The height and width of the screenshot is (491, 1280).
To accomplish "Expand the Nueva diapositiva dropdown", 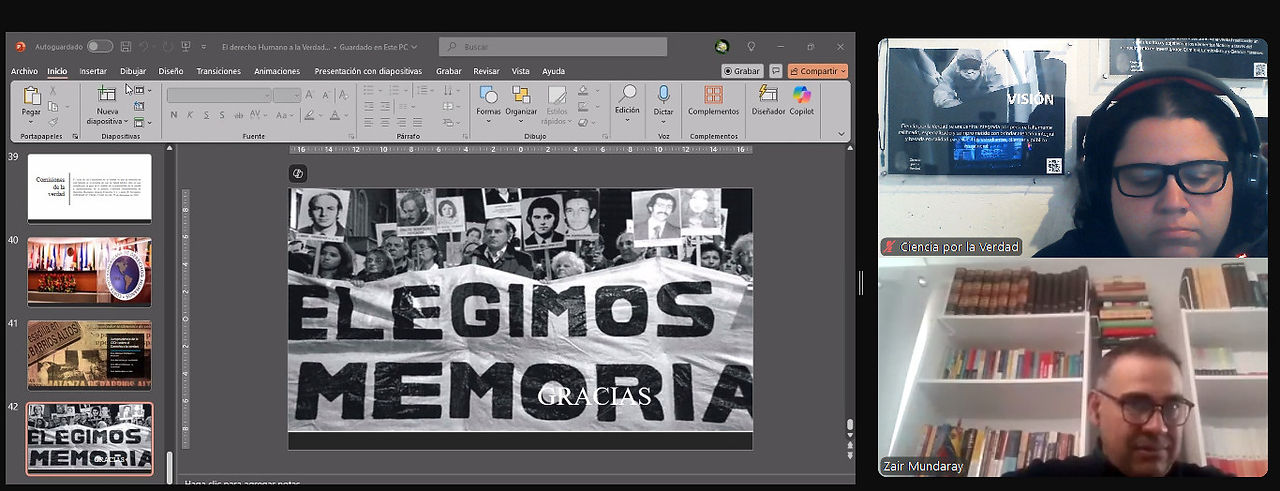I will pos(107,122).
